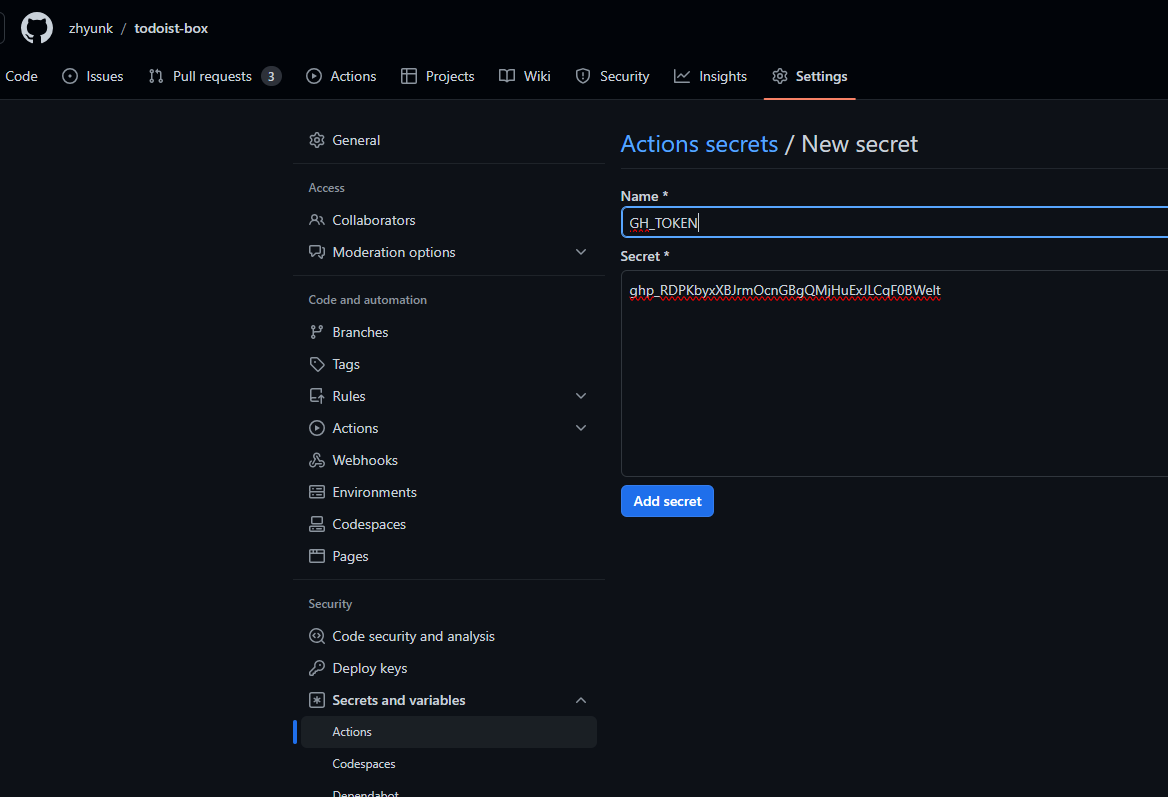Expand the Rules chevron
This screenshot has height=797, width=1168.
[581, 396]
